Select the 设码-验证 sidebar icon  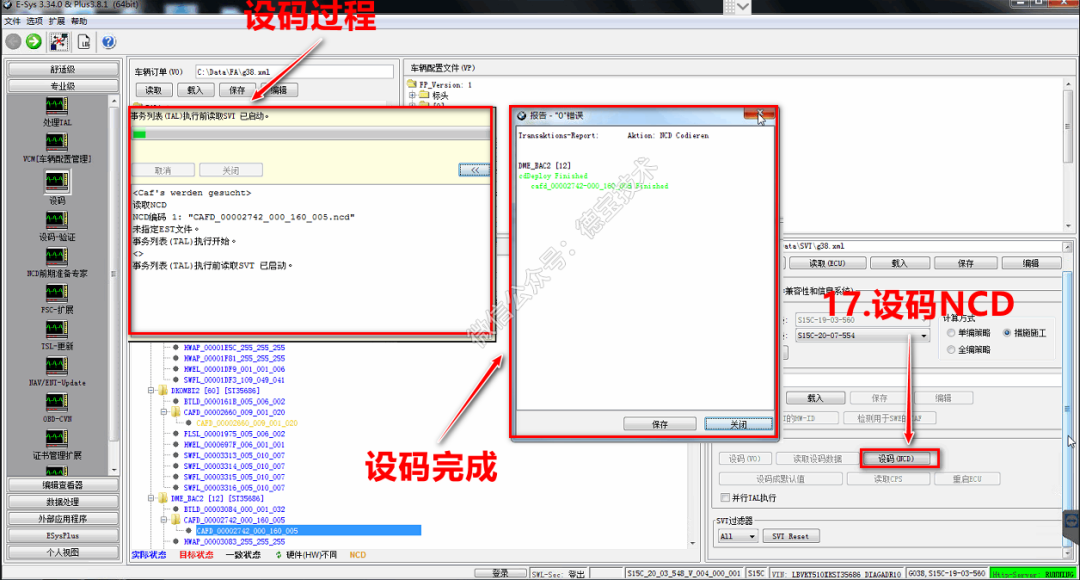(x=56, y=220)
